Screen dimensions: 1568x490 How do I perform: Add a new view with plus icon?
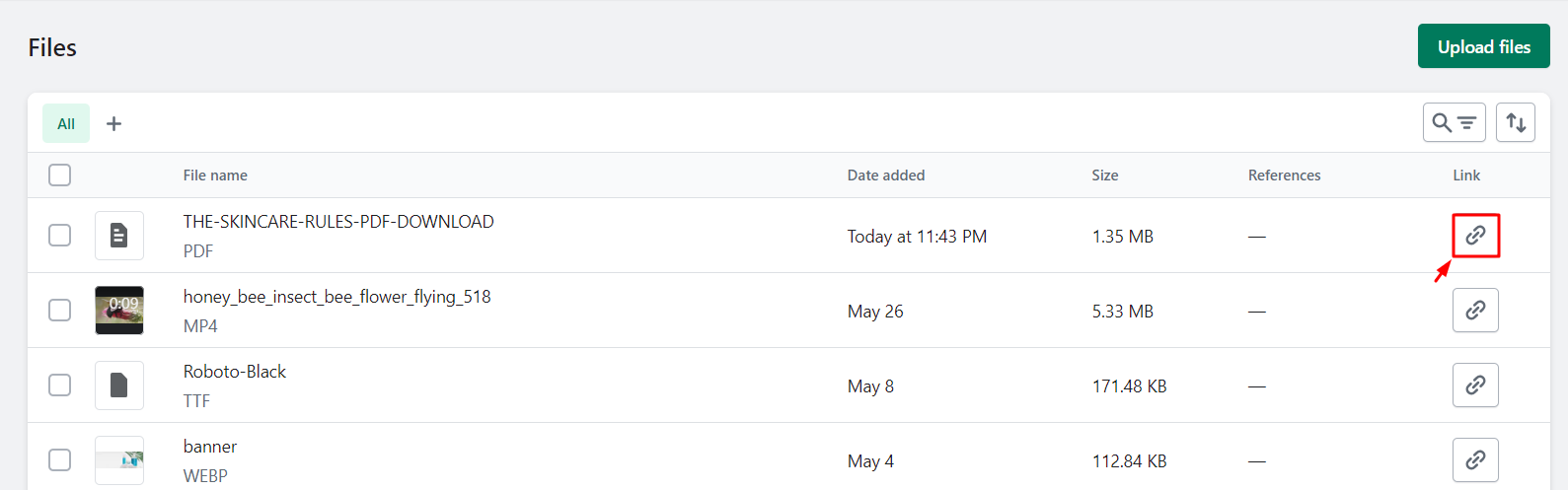click(114, 123)
